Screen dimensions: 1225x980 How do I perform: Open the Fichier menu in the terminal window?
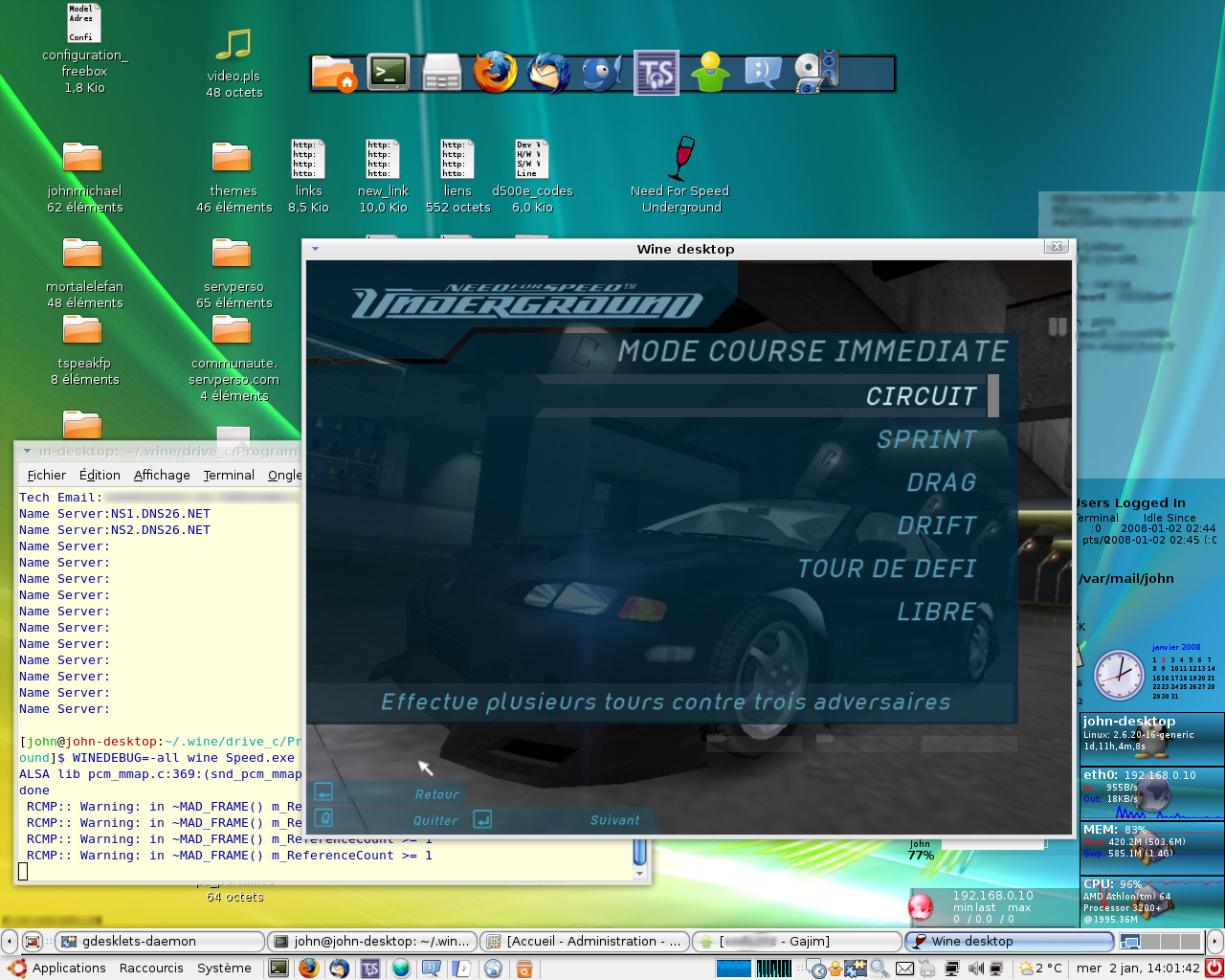click(x=47, y=475)
